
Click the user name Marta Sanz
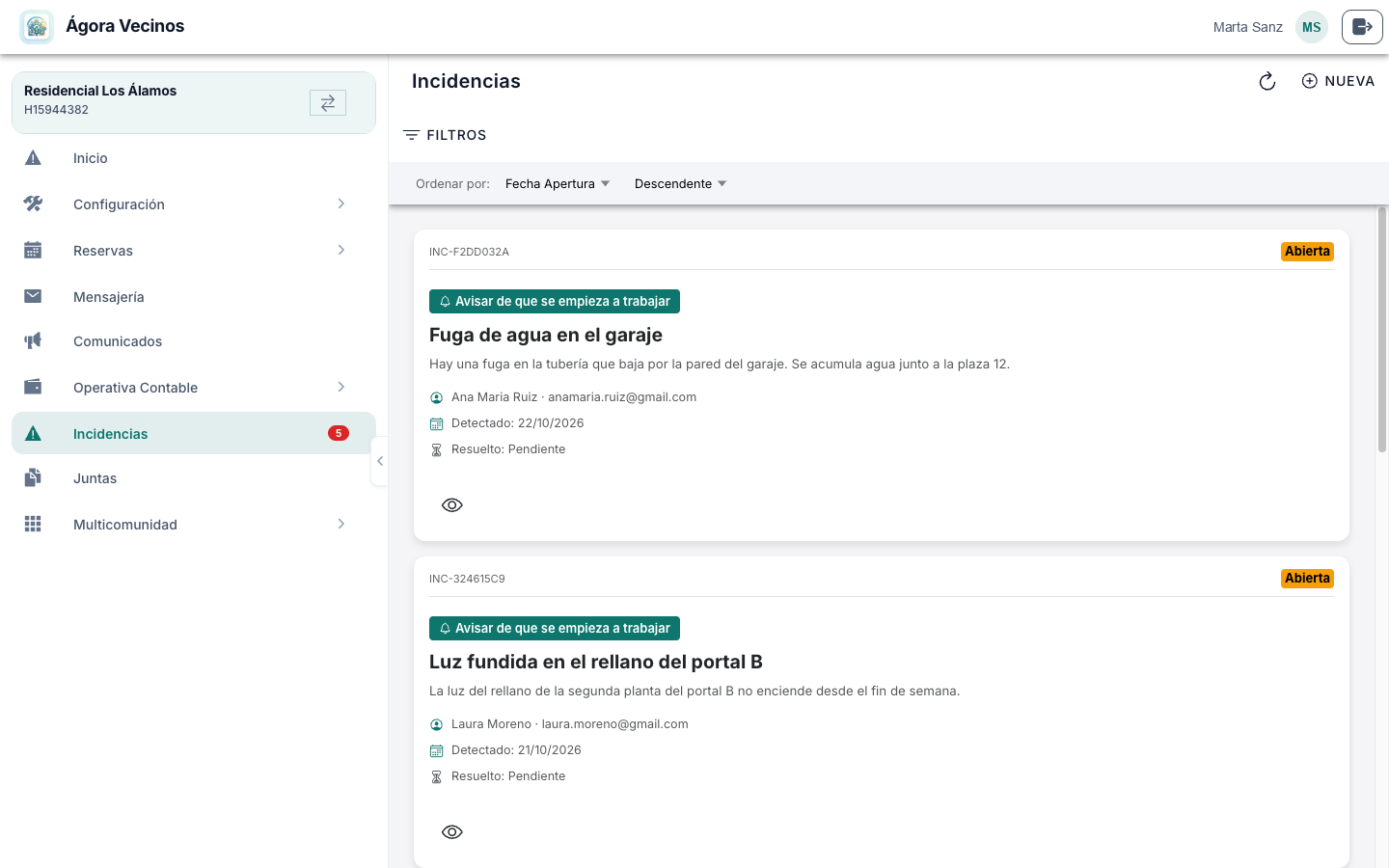pyautogui.click(x=1248, y=27)
